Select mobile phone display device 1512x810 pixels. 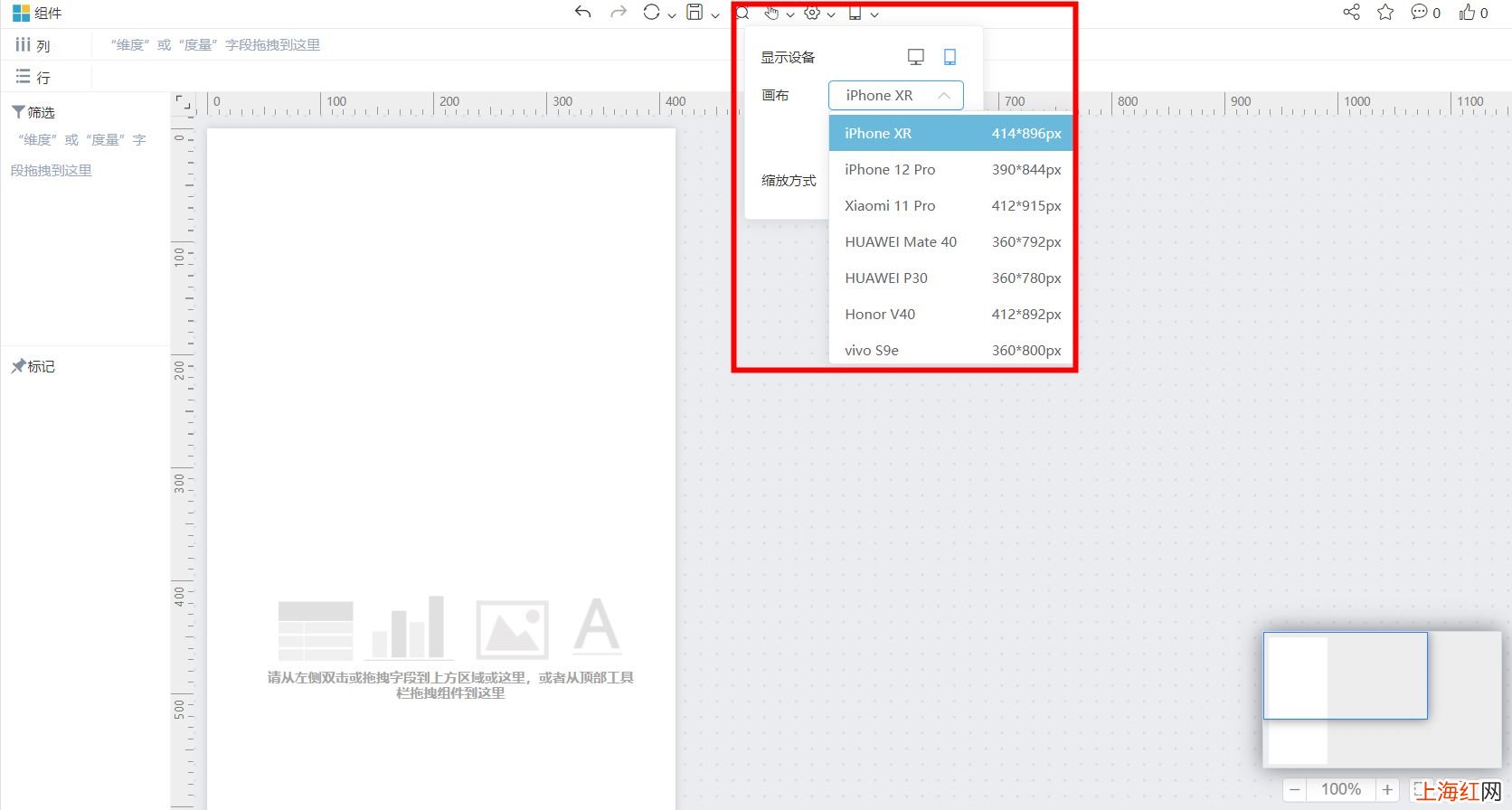coord(950,57)
